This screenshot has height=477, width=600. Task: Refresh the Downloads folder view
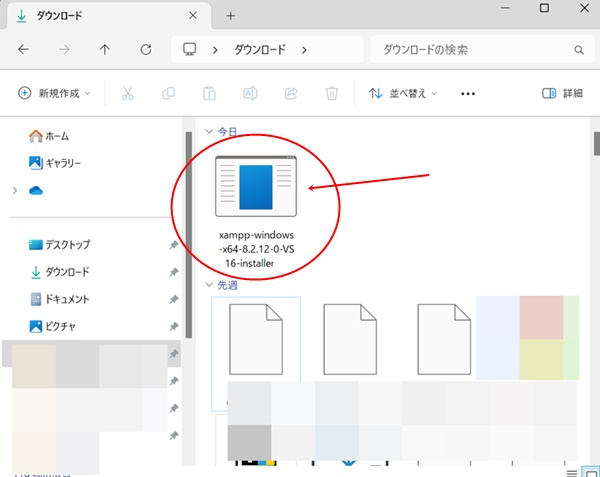coord(146,49)
